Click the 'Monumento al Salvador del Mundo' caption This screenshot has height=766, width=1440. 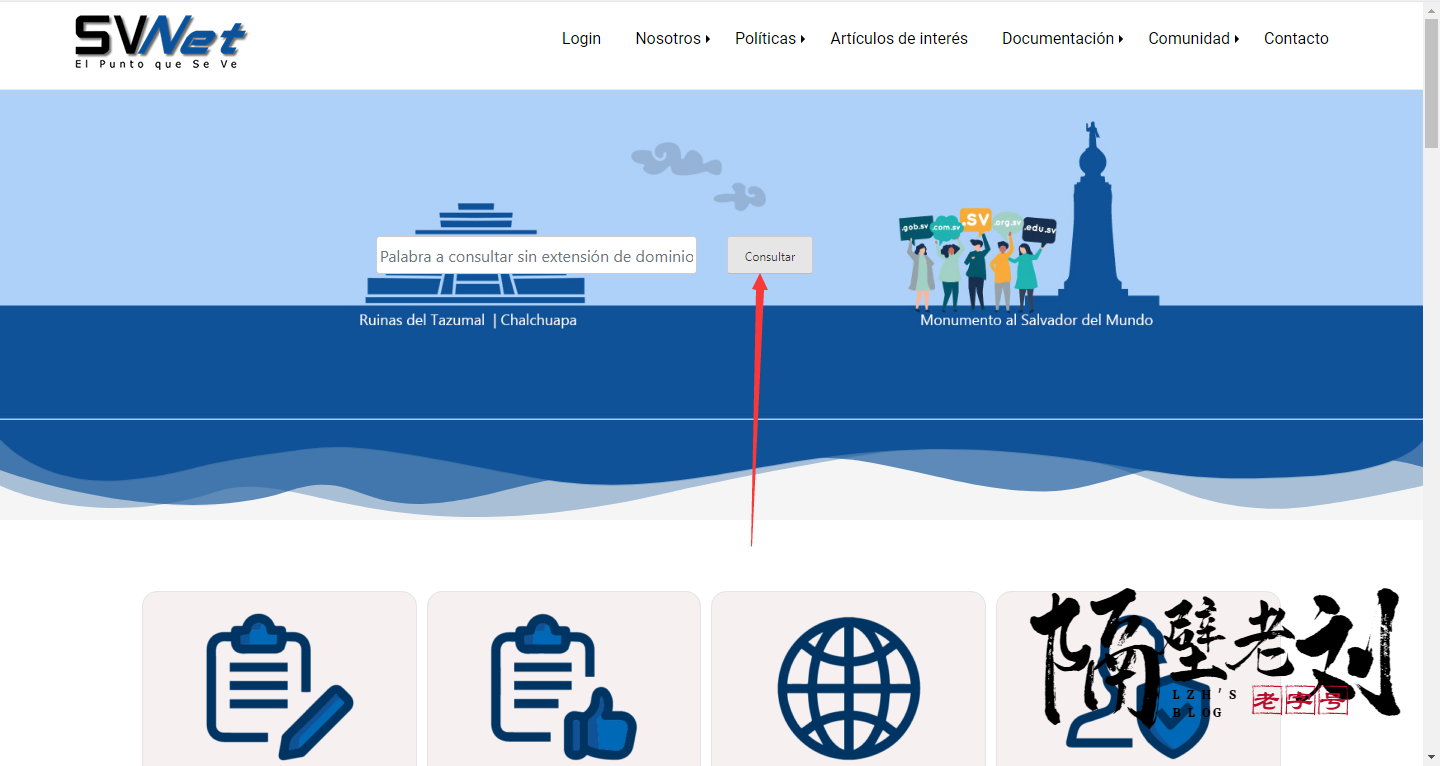click(x=1036, y=320)
